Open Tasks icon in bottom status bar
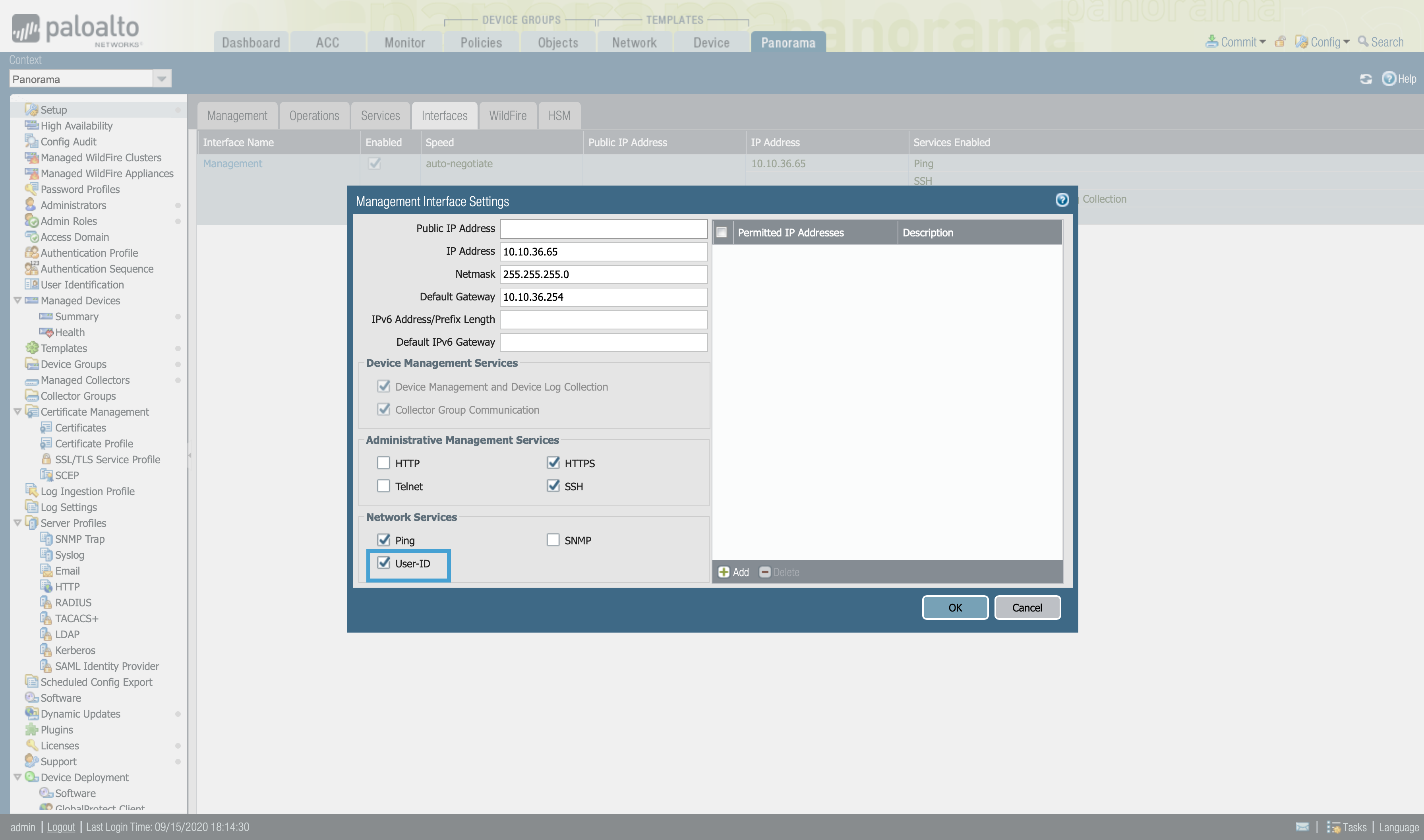 click(x=1333, y=827)
